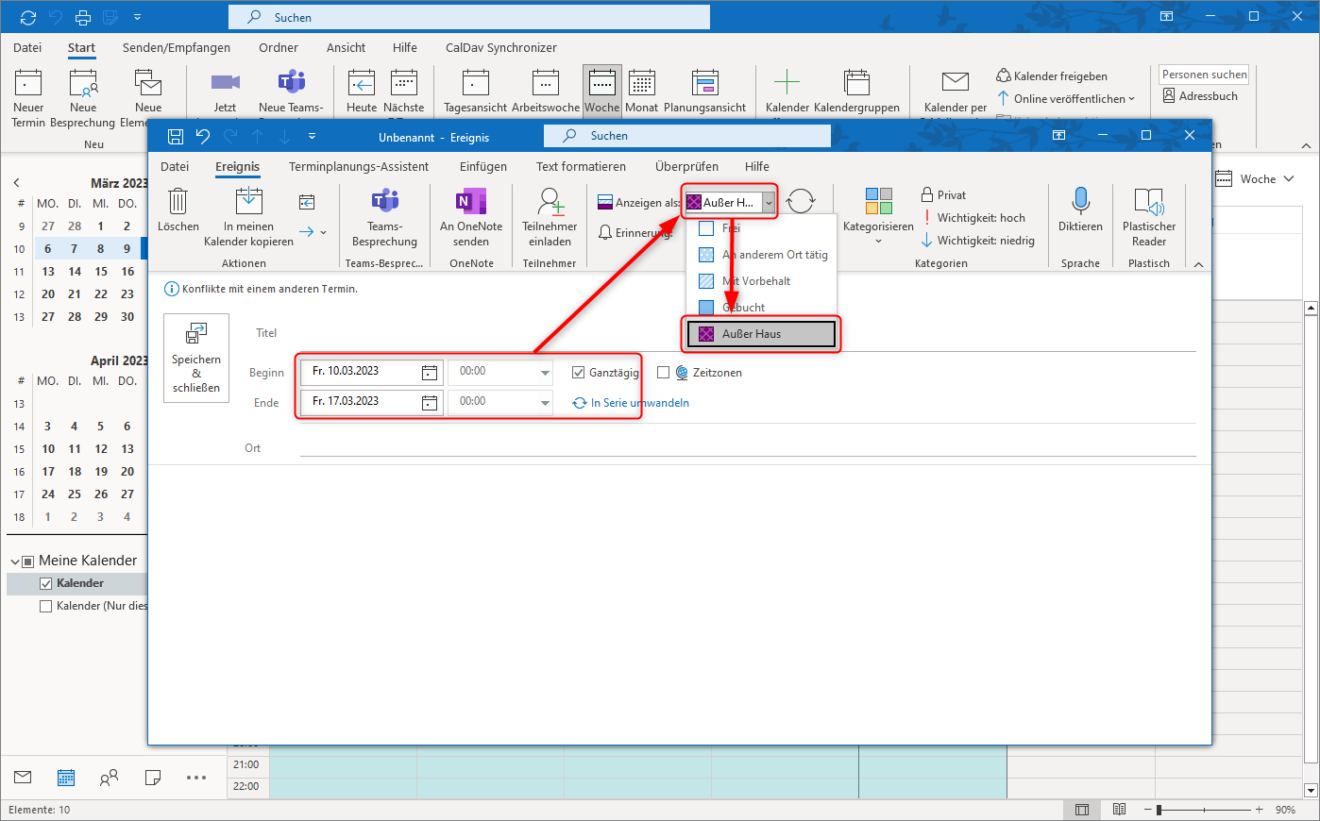Send event with An OneNote senden
The height and width of the screenshot is (821, 1320).
coord(471,215)
